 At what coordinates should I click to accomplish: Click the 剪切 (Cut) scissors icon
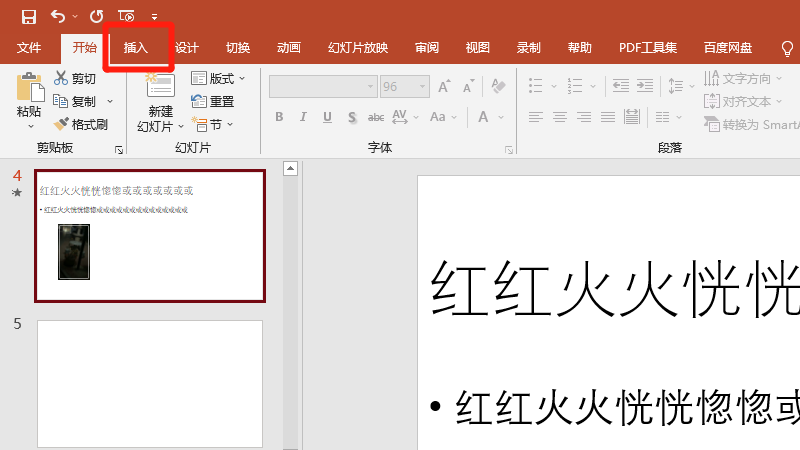click(x=62, y=79)
